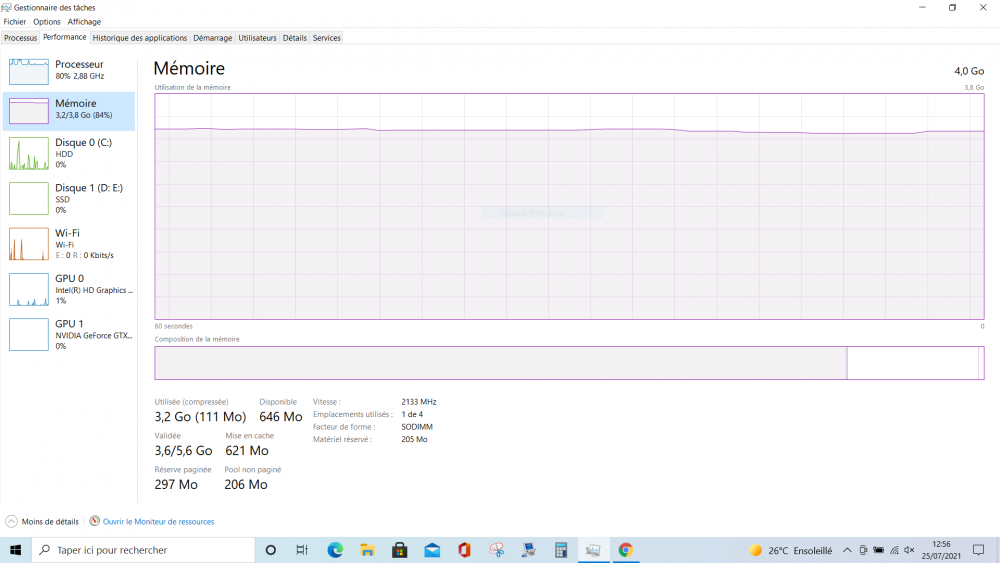Select GPU 0 Intel HD Graphics entry
Viewport: 1000px width, 563px height.
click(x=69, y=289)
